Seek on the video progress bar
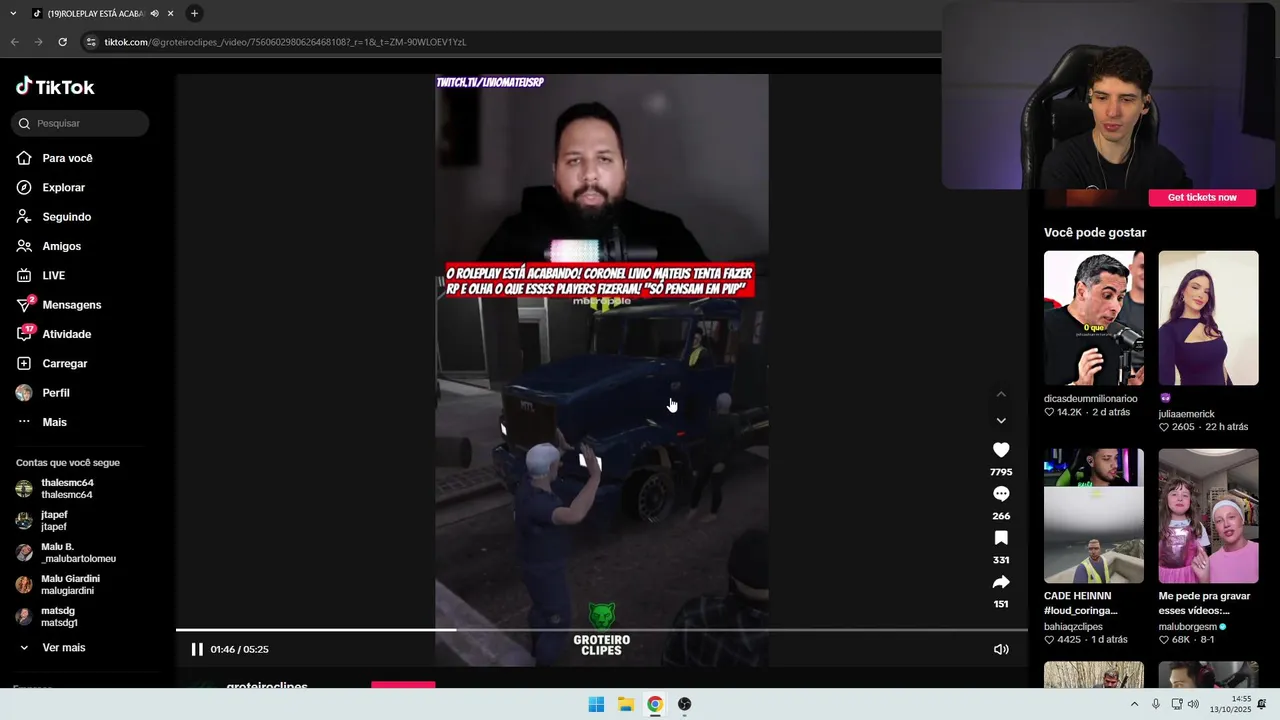This screenshot has height=720, width=1280. pyautogui.click(x=601, y=630)
